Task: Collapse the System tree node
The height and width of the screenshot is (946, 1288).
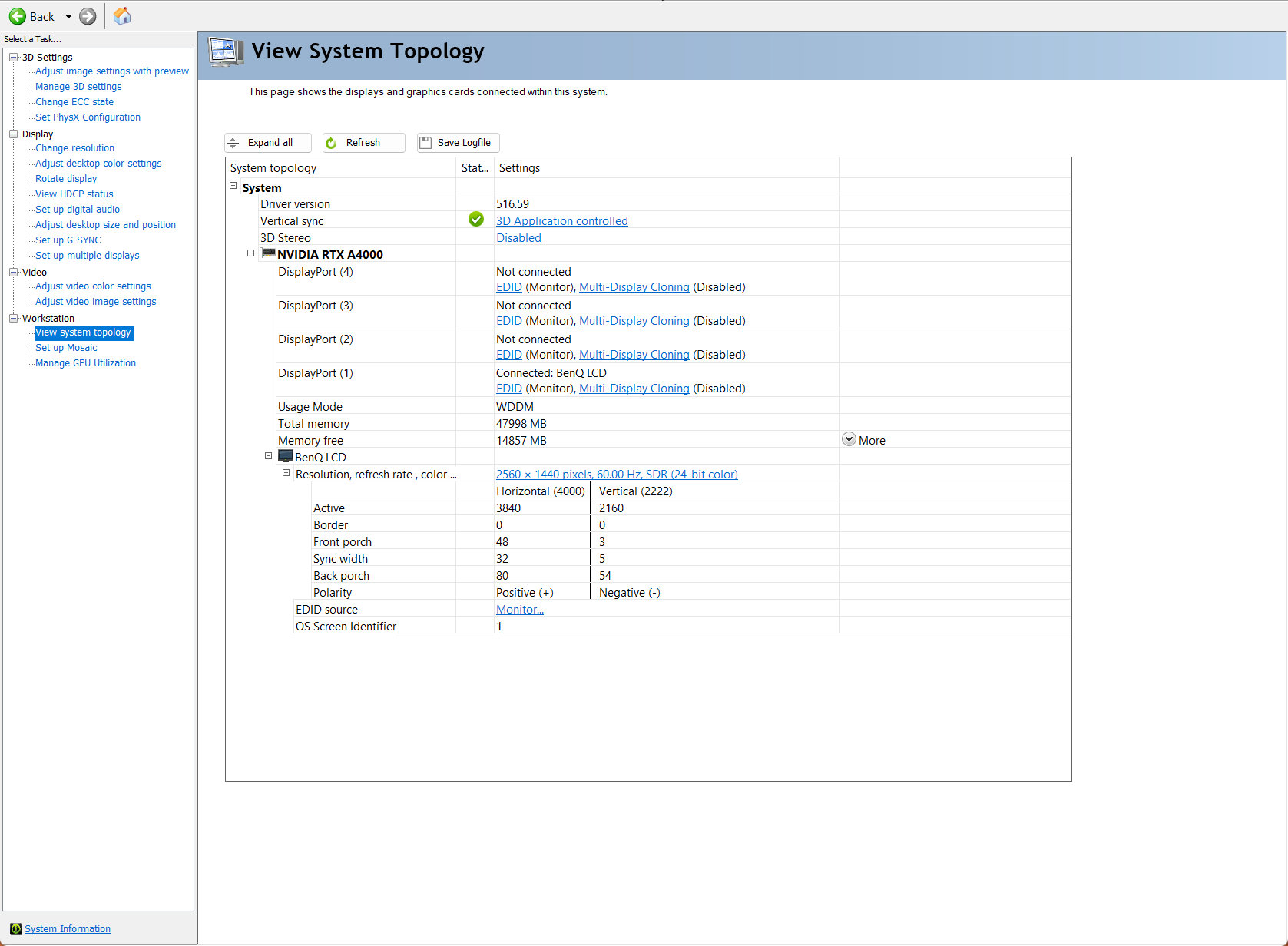Action: pyautogui.click(x=233, y=186)
